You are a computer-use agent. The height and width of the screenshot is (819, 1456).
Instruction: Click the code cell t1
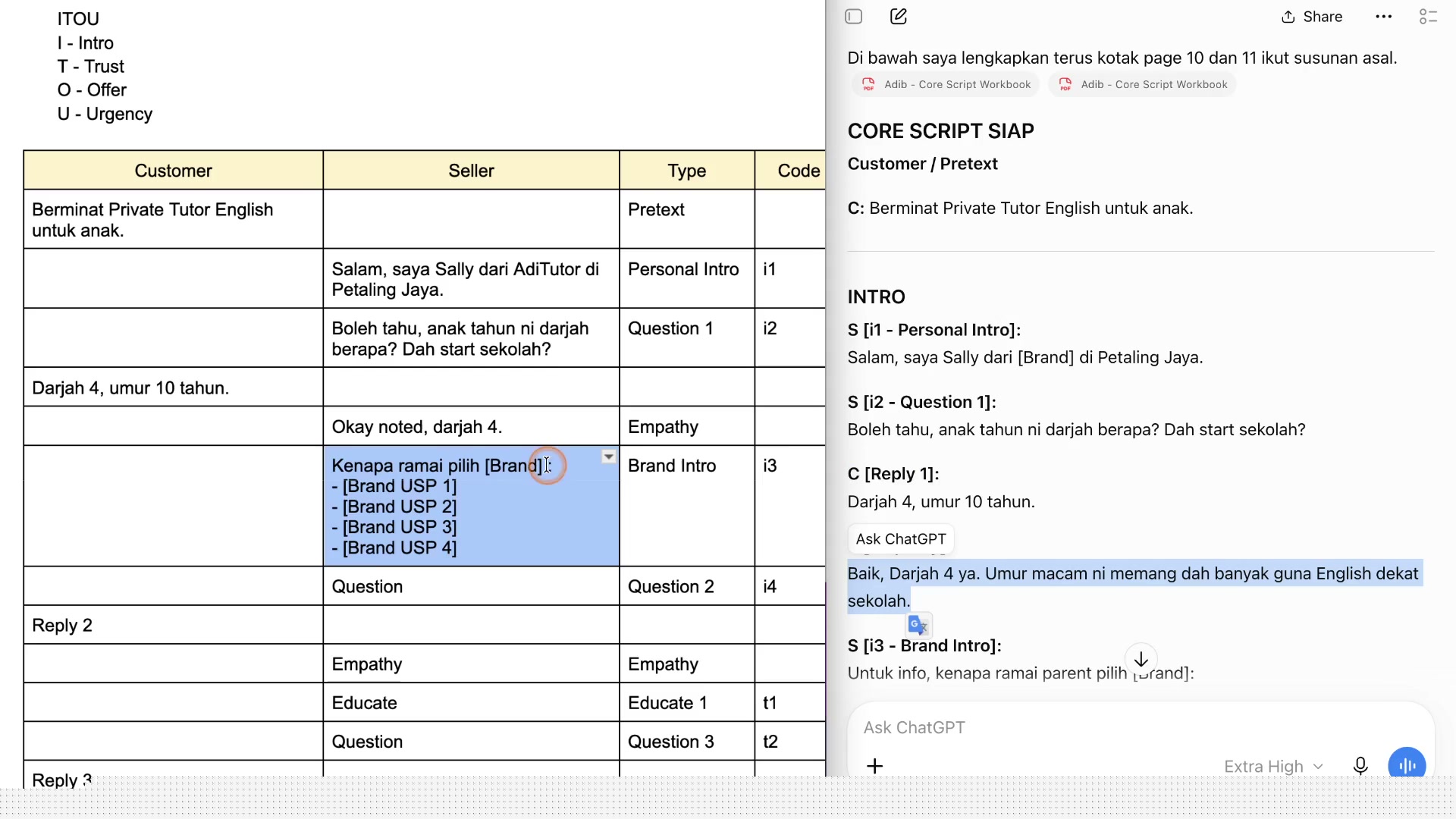point(790,703)
